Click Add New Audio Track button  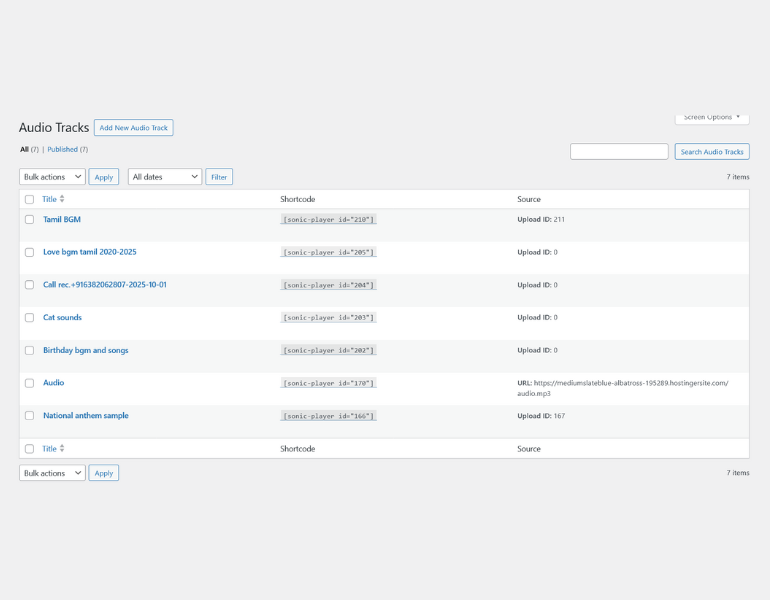(133, 128)
